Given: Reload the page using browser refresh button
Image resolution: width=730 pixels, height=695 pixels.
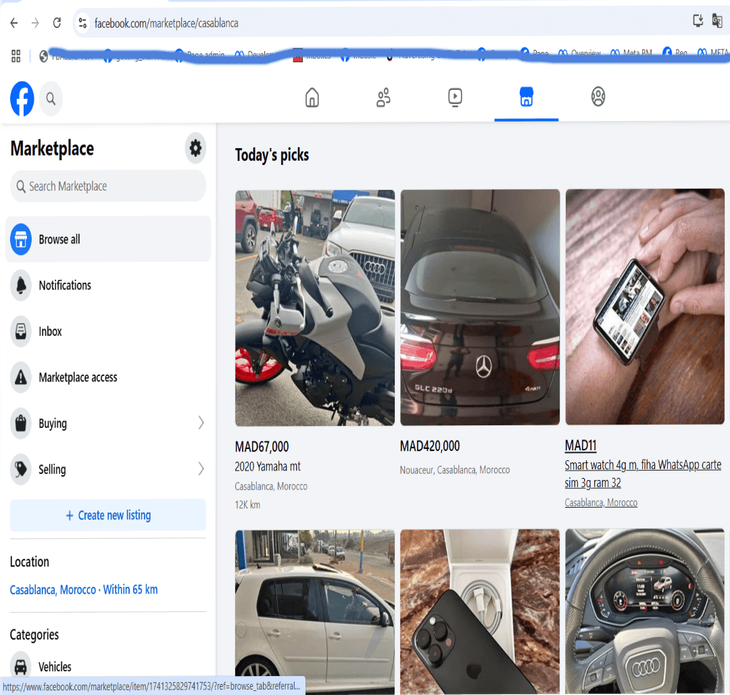Looking at the screenshot, I should point(57,22).
